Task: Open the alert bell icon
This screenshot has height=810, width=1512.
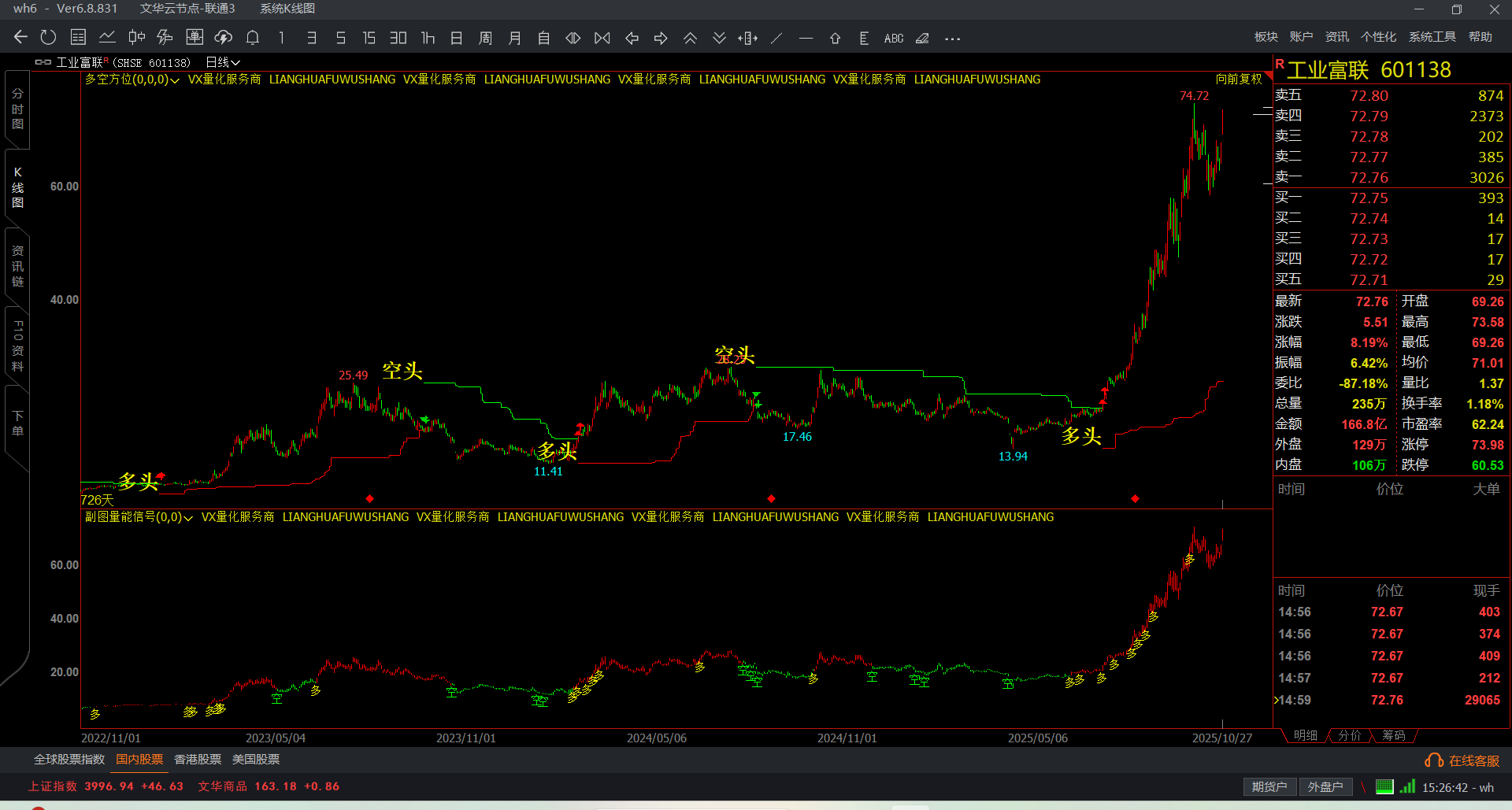Action: [x=253, y=38]
